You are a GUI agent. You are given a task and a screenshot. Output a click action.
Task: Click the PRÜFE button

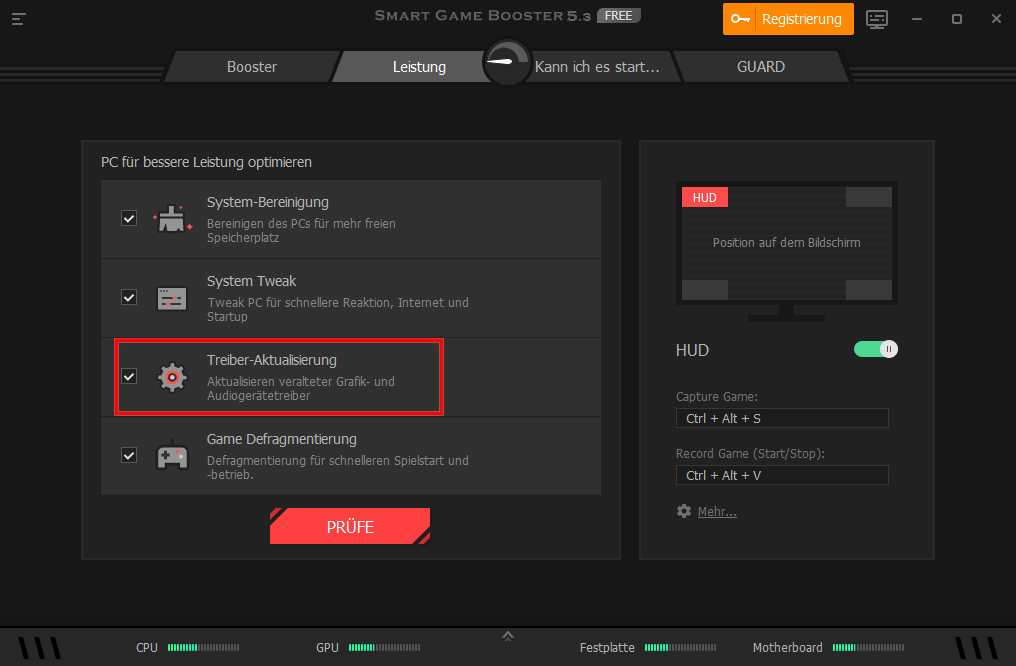(350, 526)
